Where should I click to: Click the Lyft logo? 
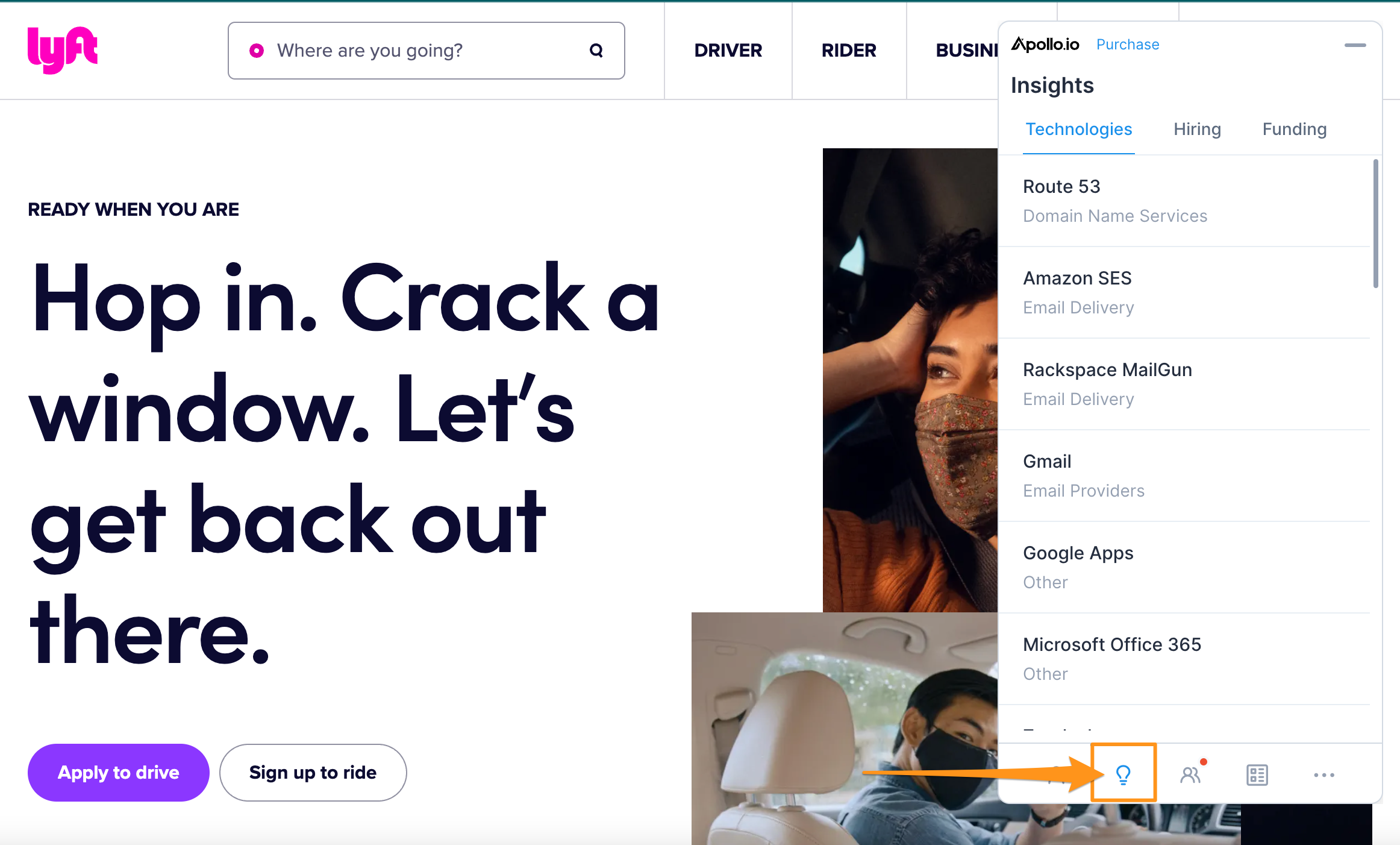[x=63, y=50]
